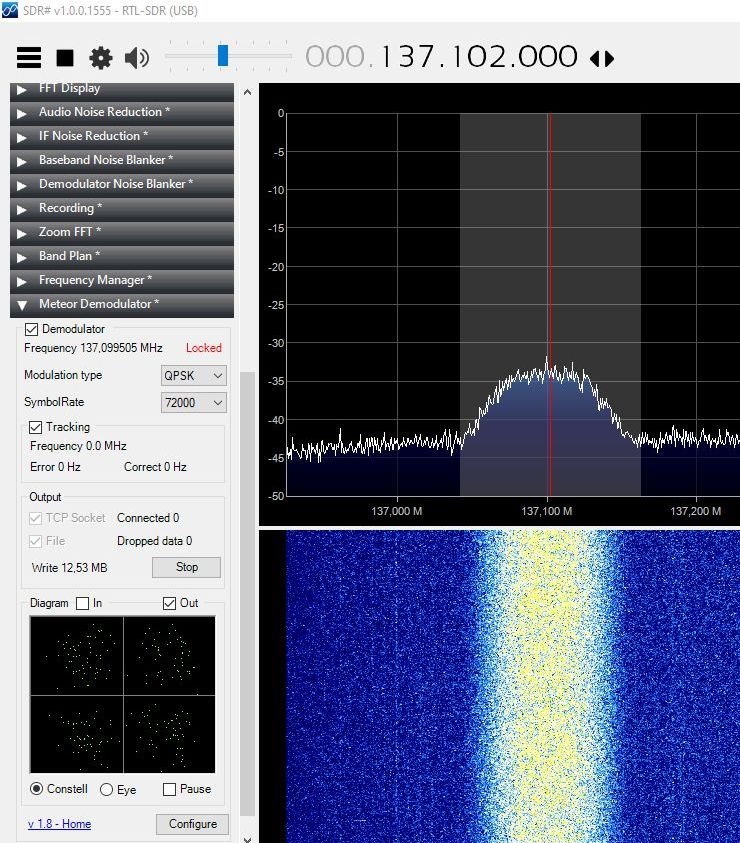Toggle the Tracking checkbox

(37, 427)
